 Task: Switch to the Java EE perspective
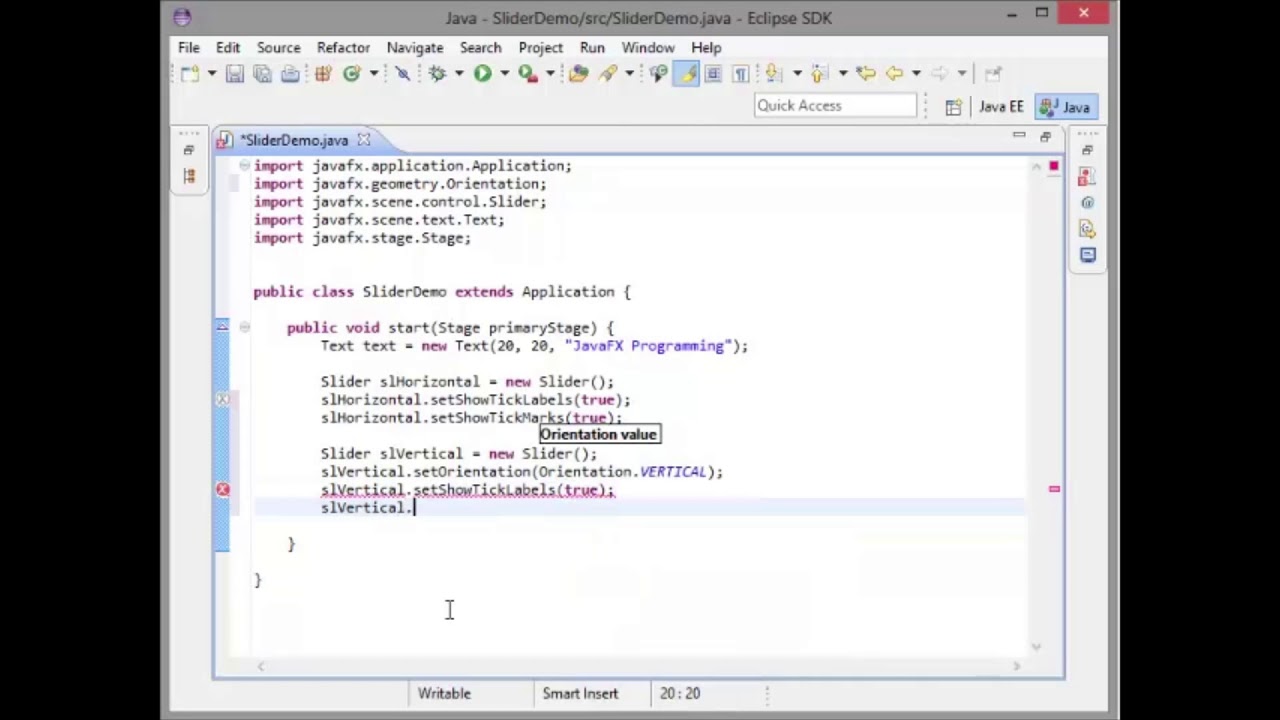point(1000,107)
